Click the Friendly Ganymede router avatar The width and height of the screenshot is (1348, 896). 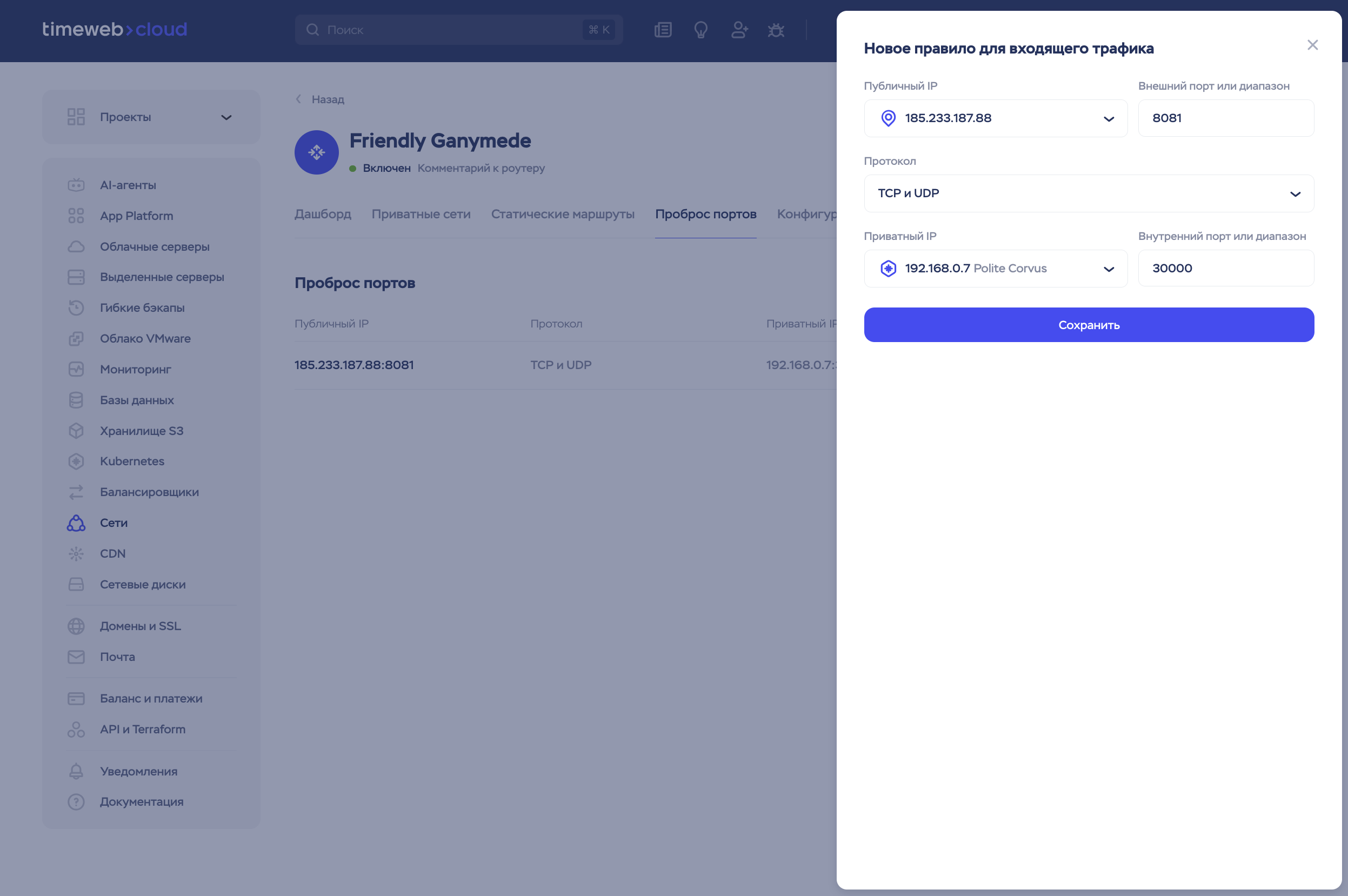click(317, 152)
